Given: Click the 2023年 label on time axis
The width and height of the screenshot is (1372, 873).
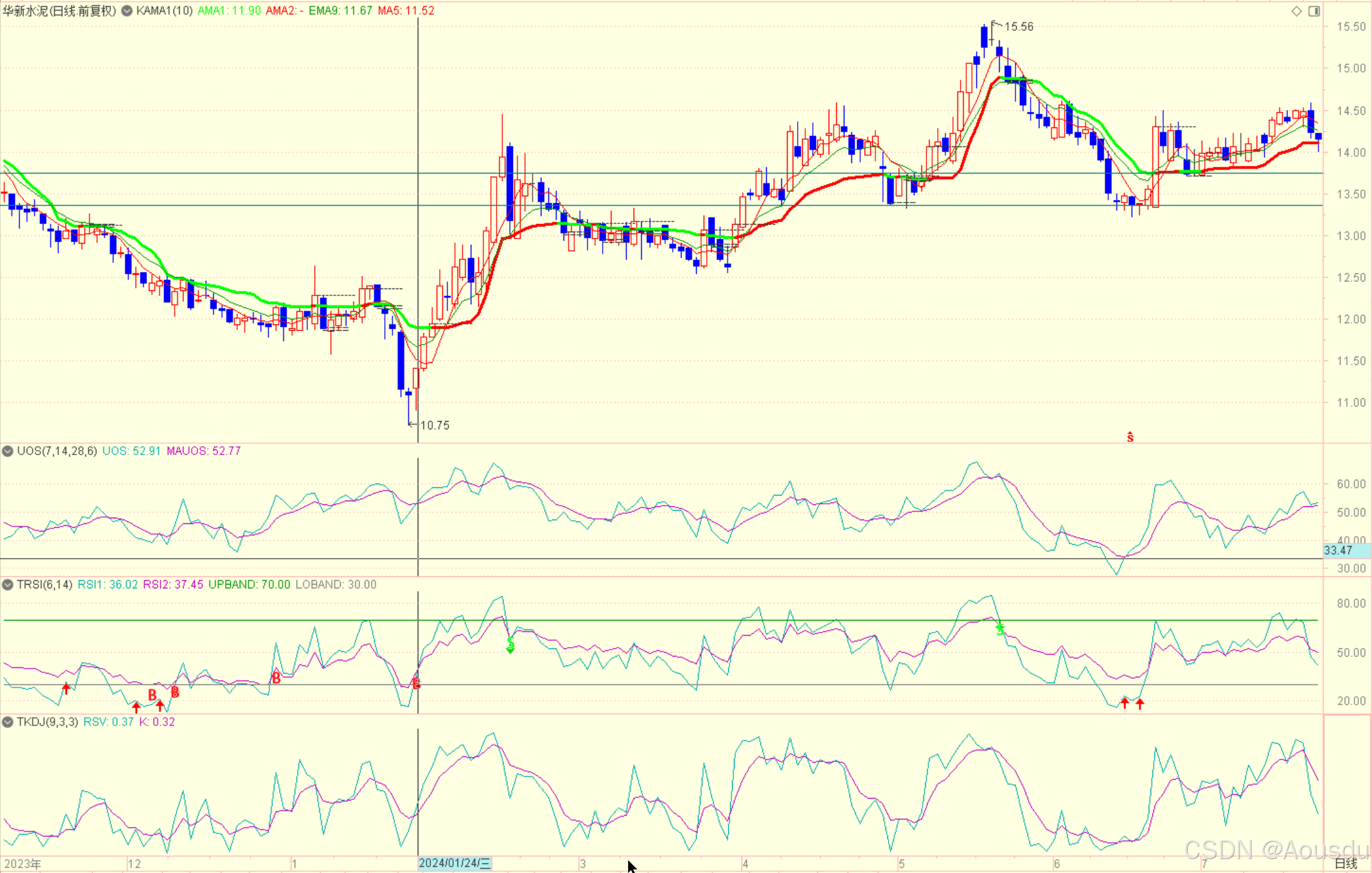Looking at the screenshot, I should click(22, 864).
